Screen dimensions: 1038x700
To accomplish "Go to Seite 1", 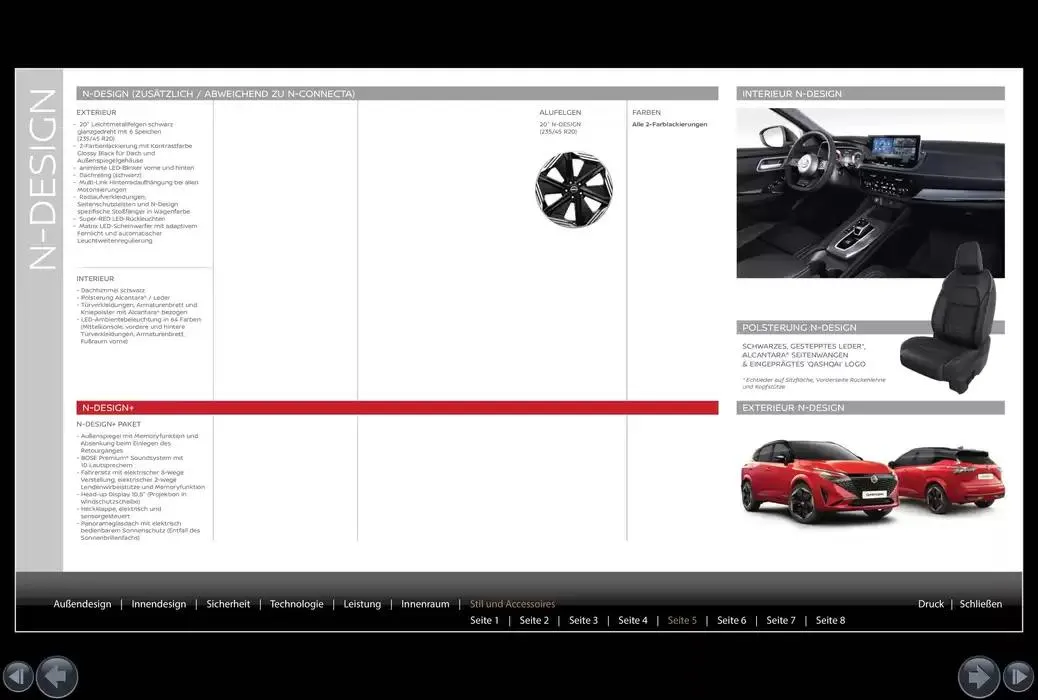I will pos(484,621).
